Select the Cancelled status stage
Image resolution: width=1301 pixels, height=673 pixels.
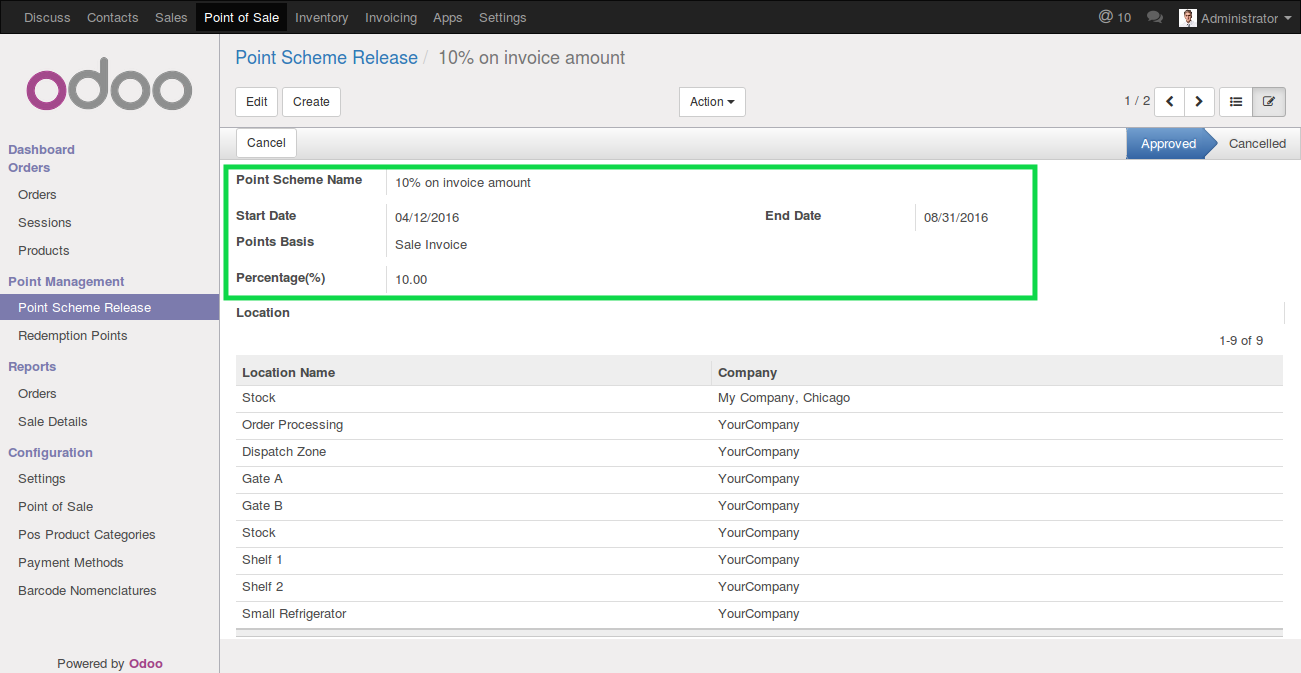pos(1257,144)
